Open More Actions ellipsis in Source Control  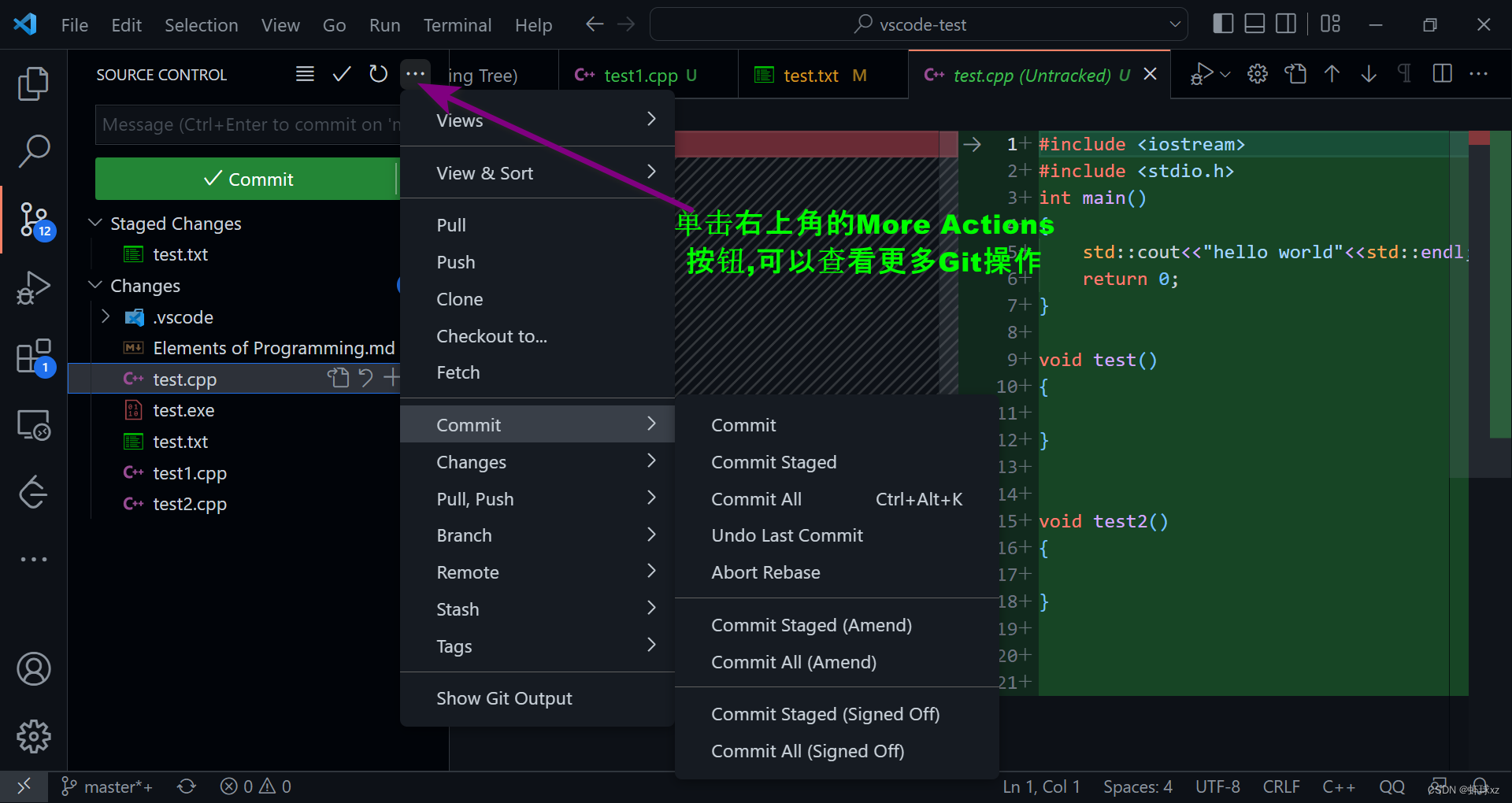click(415, 74)
